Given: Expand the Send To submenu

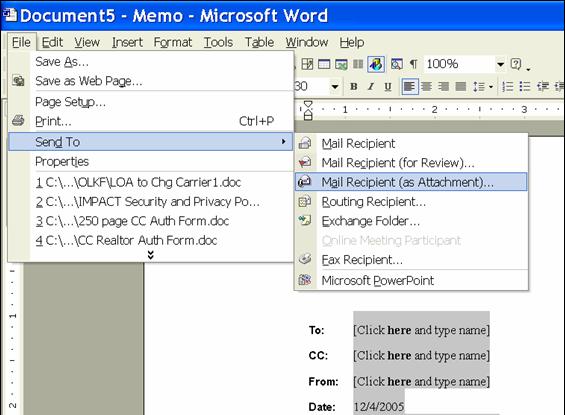Looking at the screenshot, I should [151, 142].
